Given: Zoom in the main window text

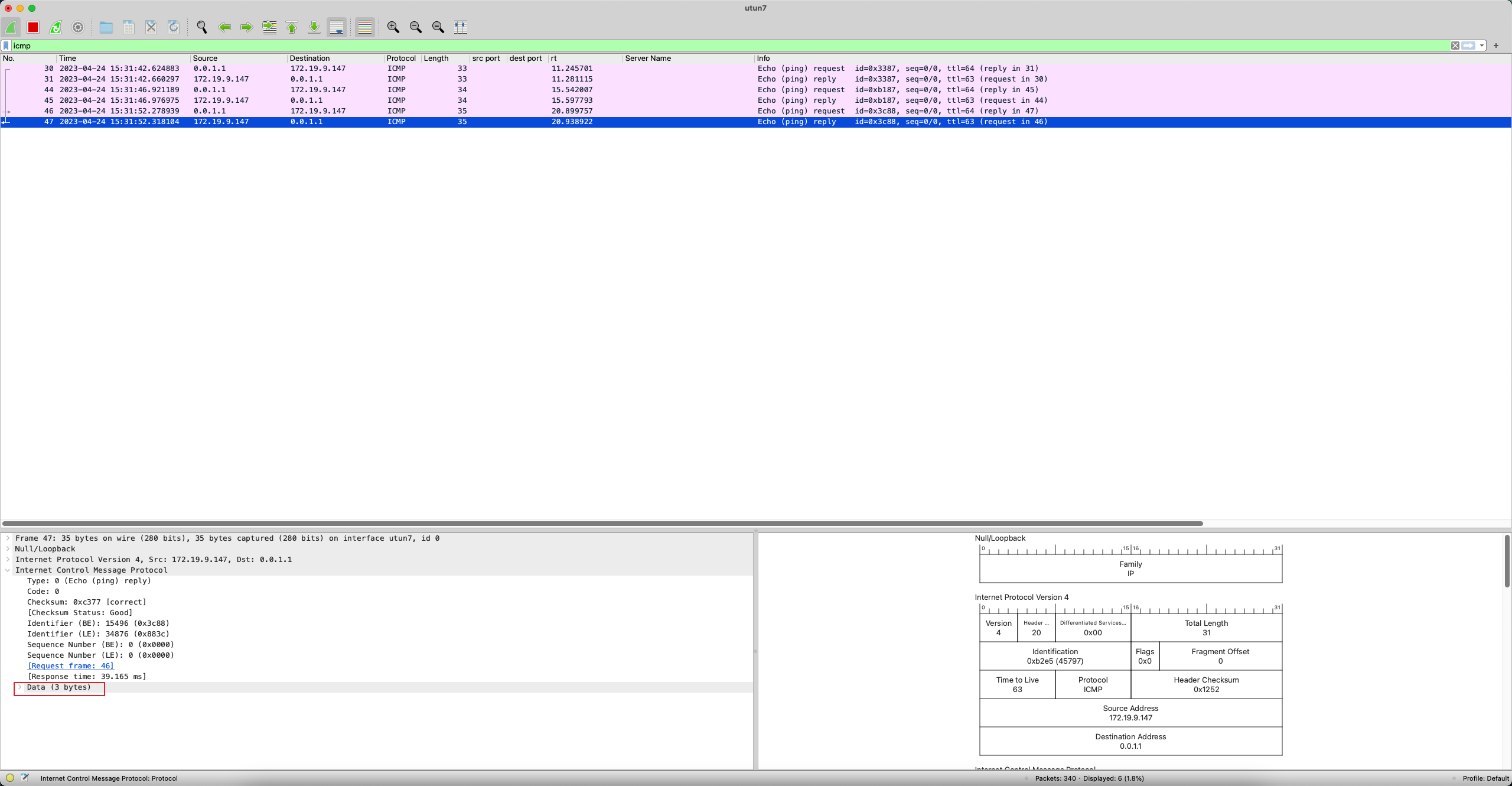Looking at the screenshot, I should [393, 27].
